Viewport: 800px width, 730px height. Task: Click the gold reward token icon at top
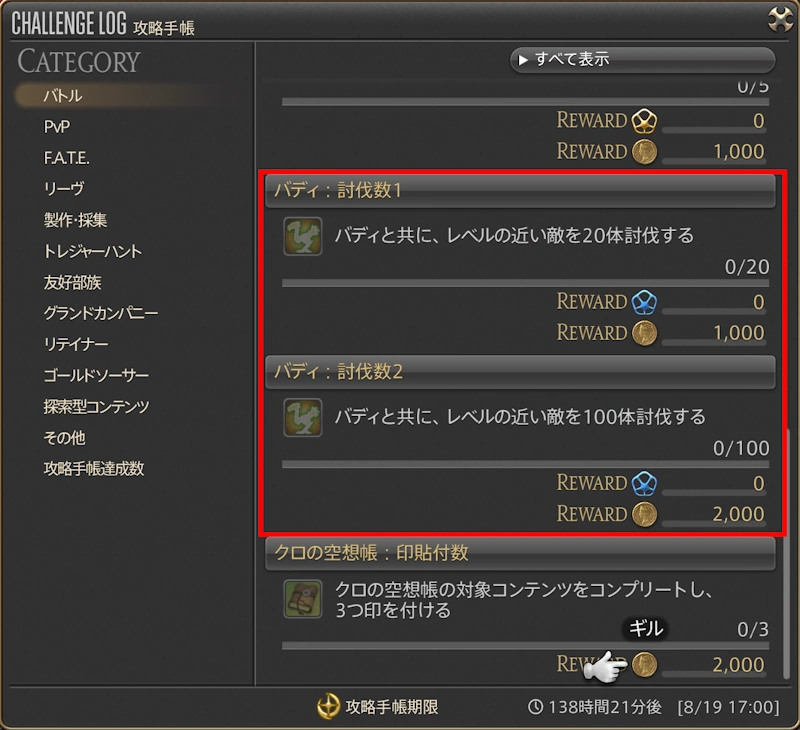[x=644, y=121]
